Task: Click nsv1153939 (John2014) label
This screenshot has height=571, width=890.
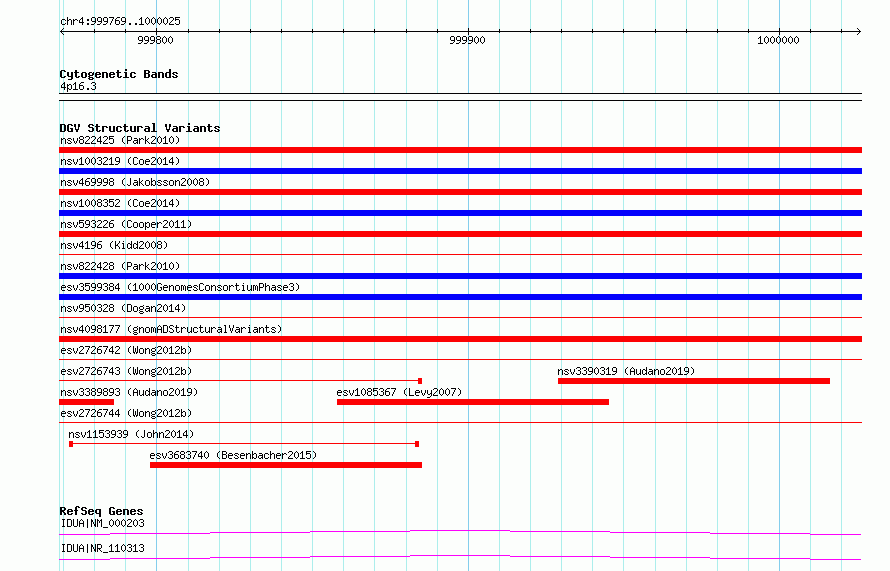Action: (x=131, y=434)
